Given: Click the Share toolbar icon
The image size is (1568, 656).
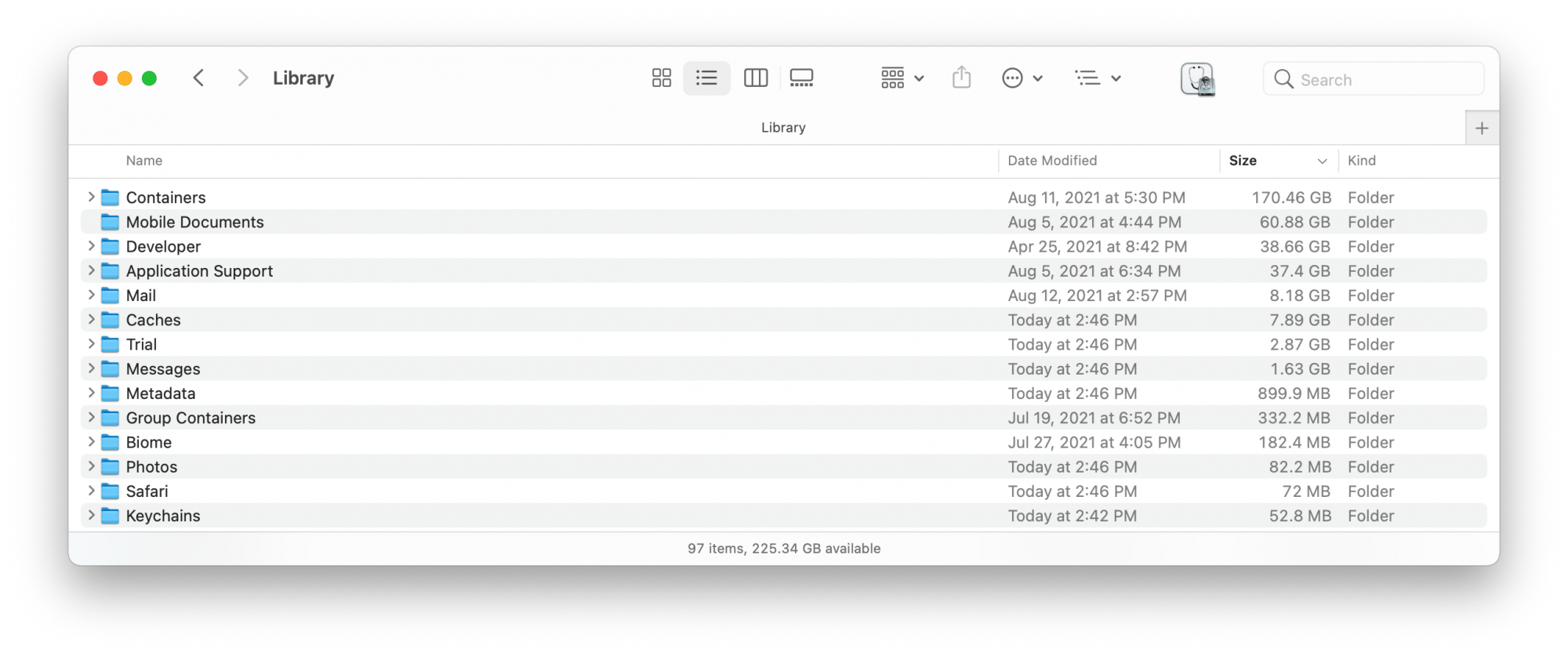Looking at the screenshot, I should click(x=962, y=78).
